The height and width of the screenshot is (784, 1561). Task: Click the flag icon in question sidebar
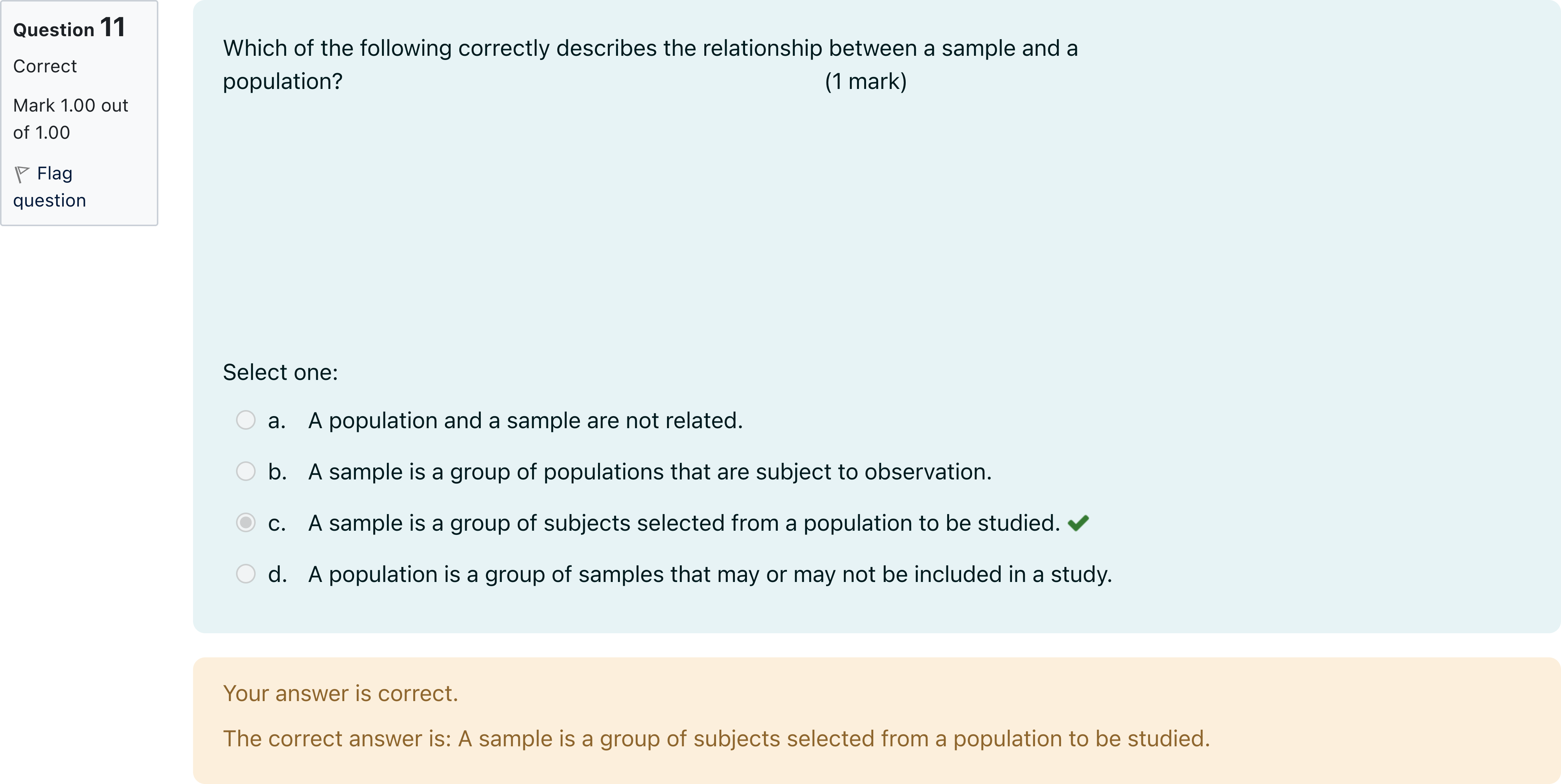(x=22, y=174)
